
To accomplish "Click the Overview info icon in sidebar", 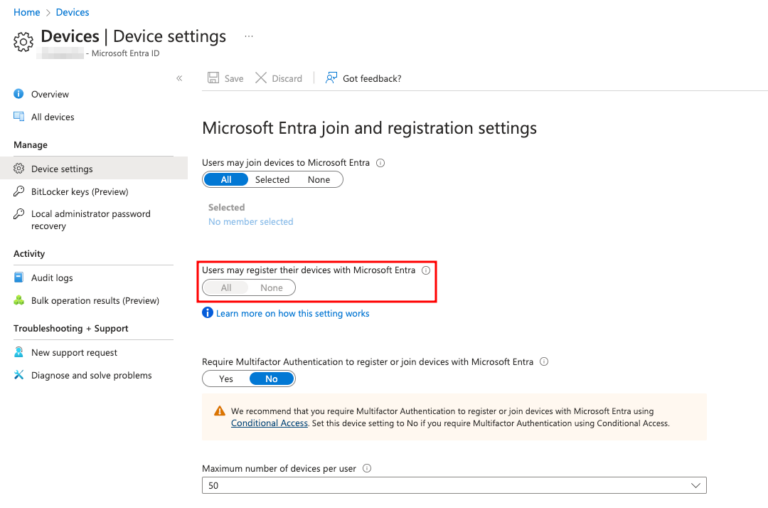I will (18, 94).
